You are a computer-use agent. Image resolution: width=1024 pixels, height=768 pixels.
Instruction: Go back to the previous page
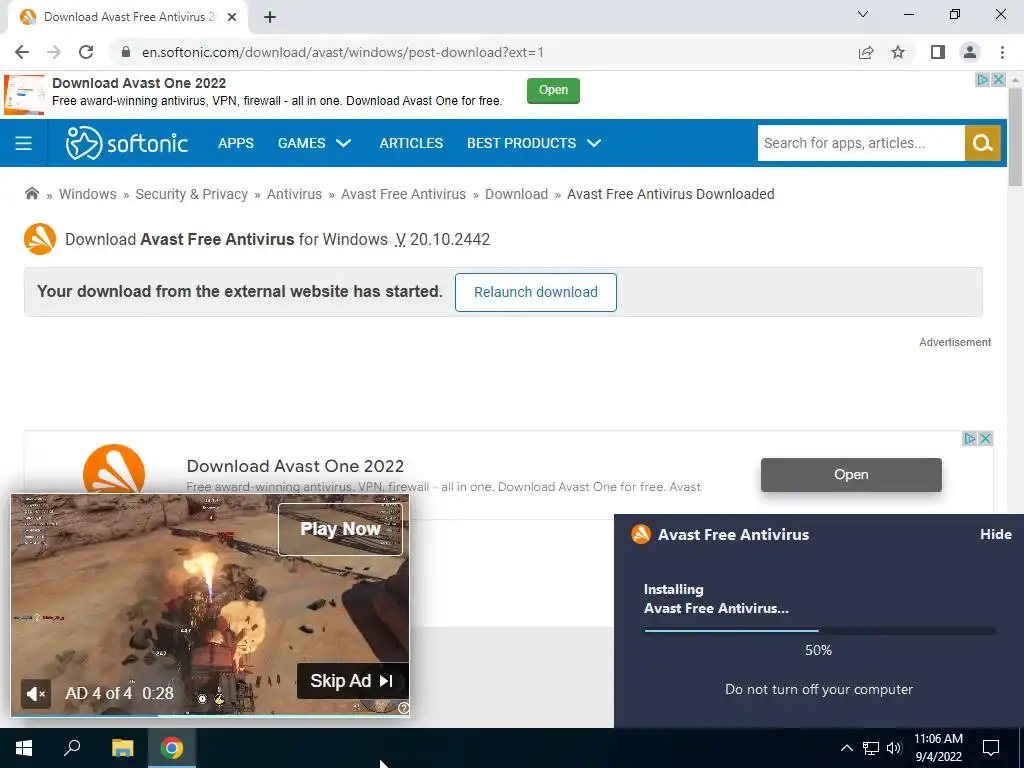coord(22,52)
